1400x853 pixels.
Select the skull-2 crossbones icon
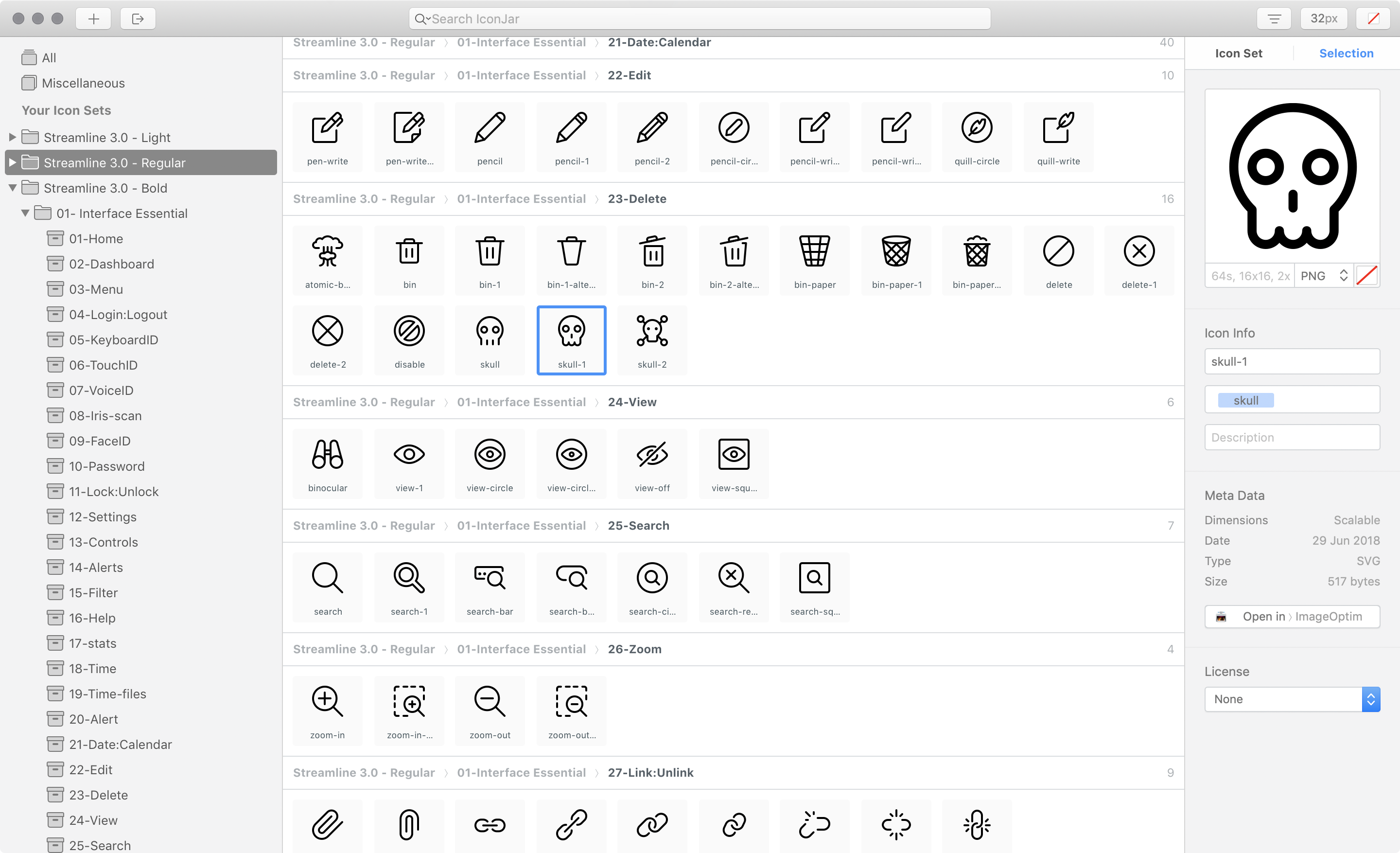pos(652,340)
